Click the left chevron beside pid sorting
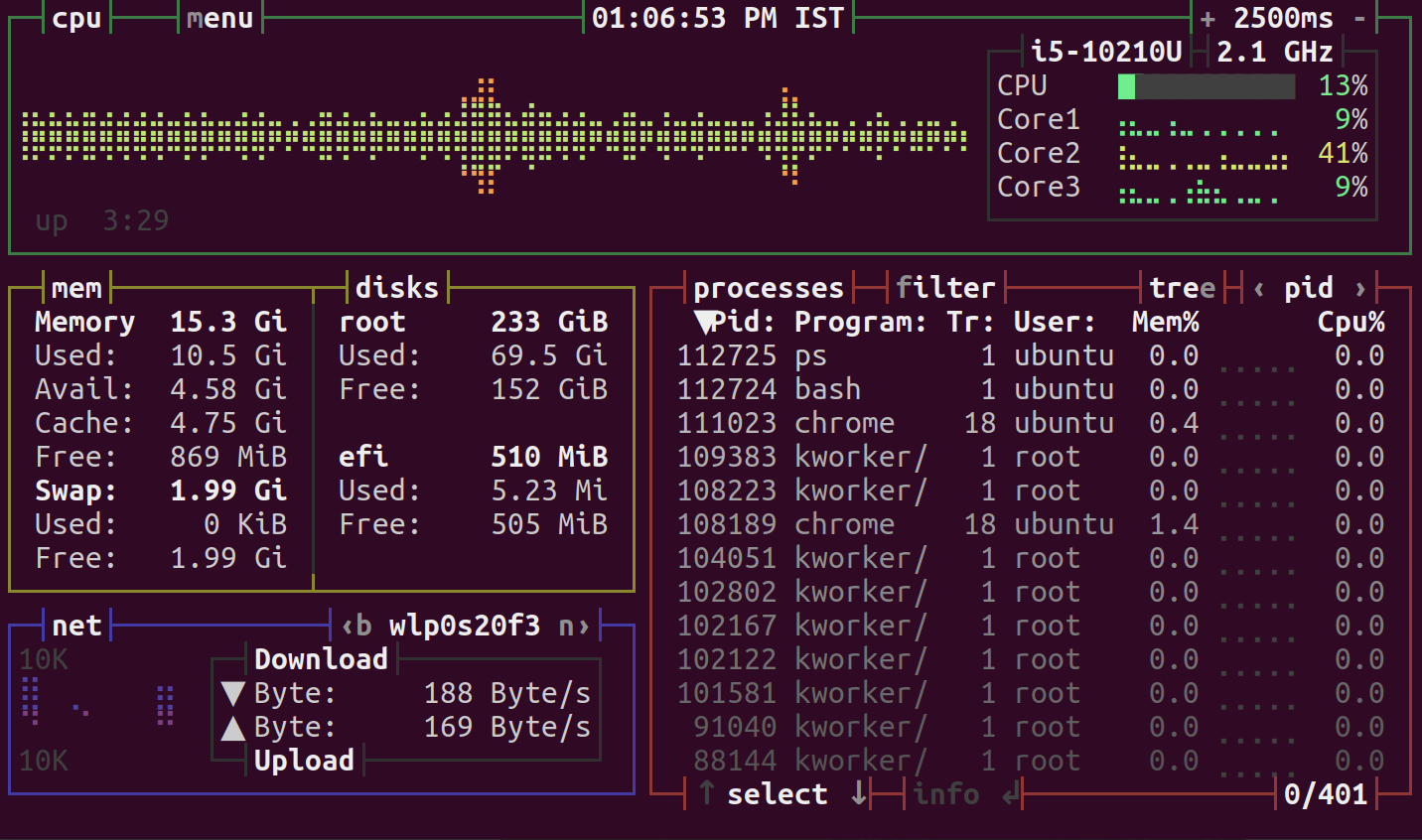1422x840 pixels. (1261, 287)
